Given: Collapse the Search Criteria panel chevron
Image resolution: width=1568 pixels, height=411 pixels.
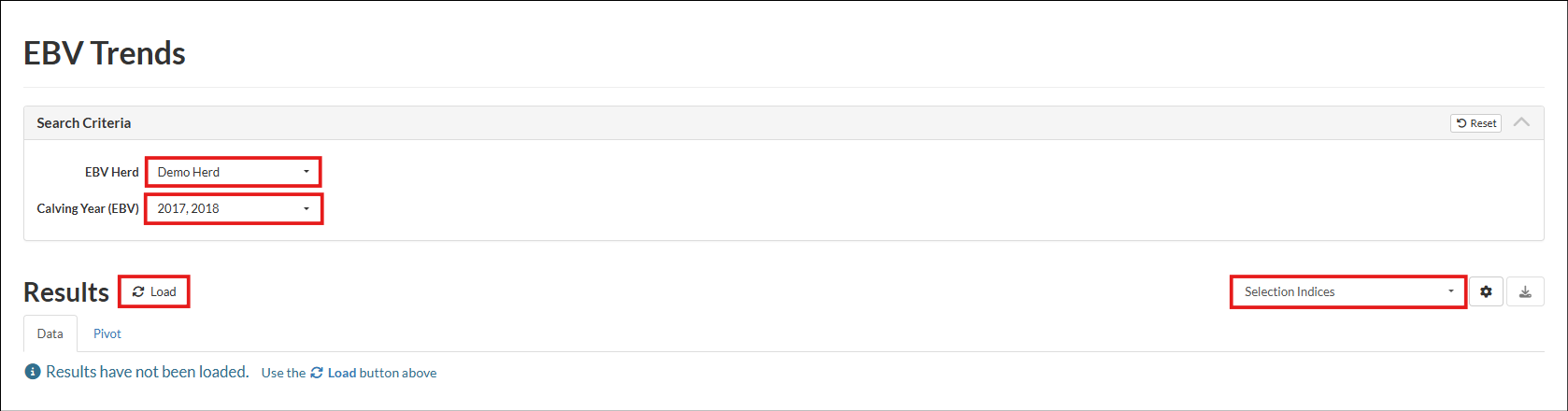Looking at the screenshot, I should click(x=1521, y=122).
